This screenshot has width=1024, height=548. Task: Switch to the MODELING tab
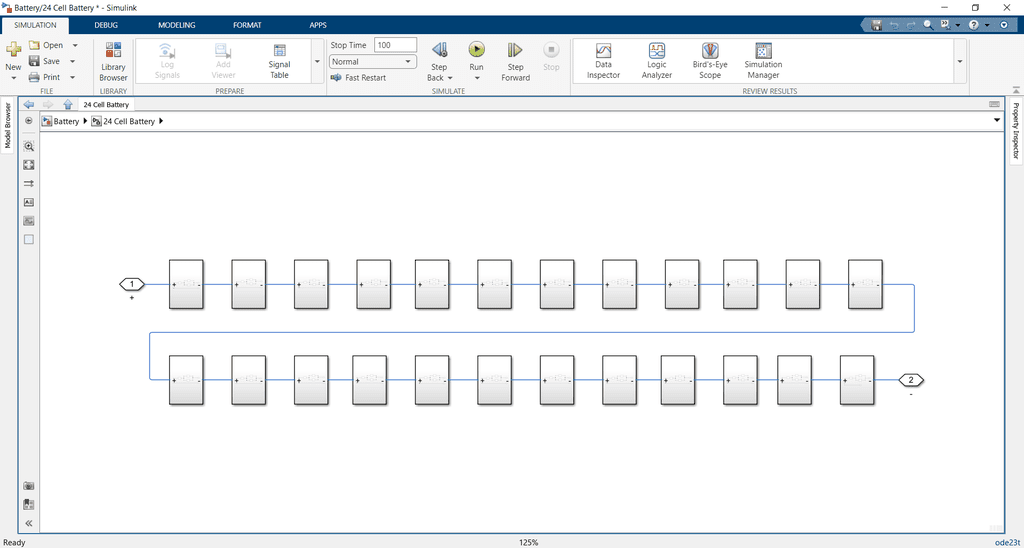tap(177, 25)
